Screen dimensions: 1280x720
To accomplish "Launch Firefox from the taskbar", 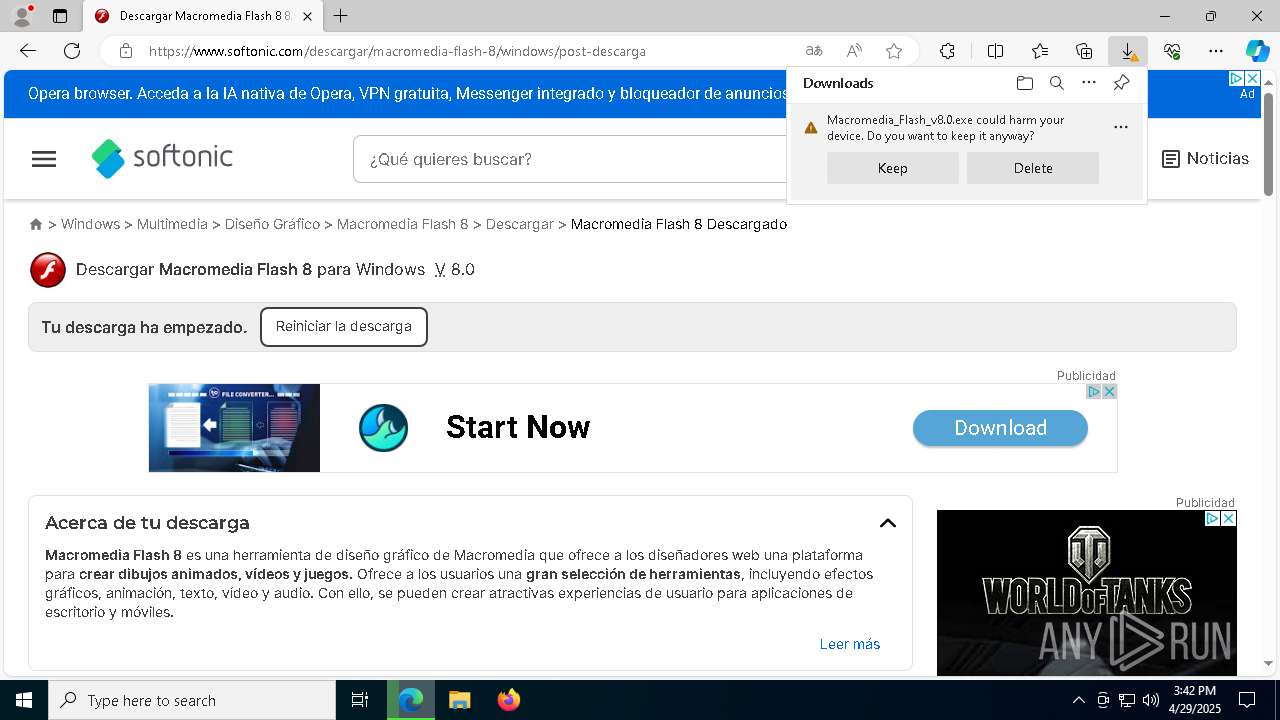I will coord(509,700).
